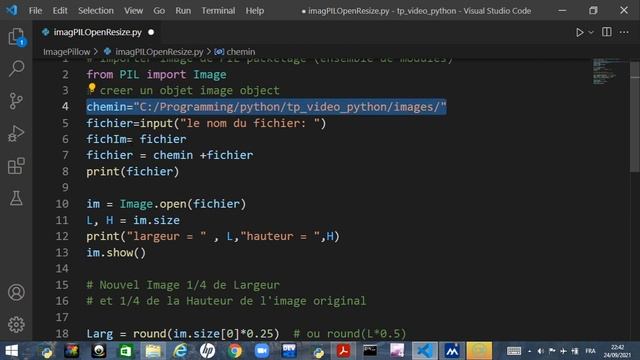Click the 'largeur = ' print statement
The width and height of the screenshot is (640, 360).
coord(213,236)
